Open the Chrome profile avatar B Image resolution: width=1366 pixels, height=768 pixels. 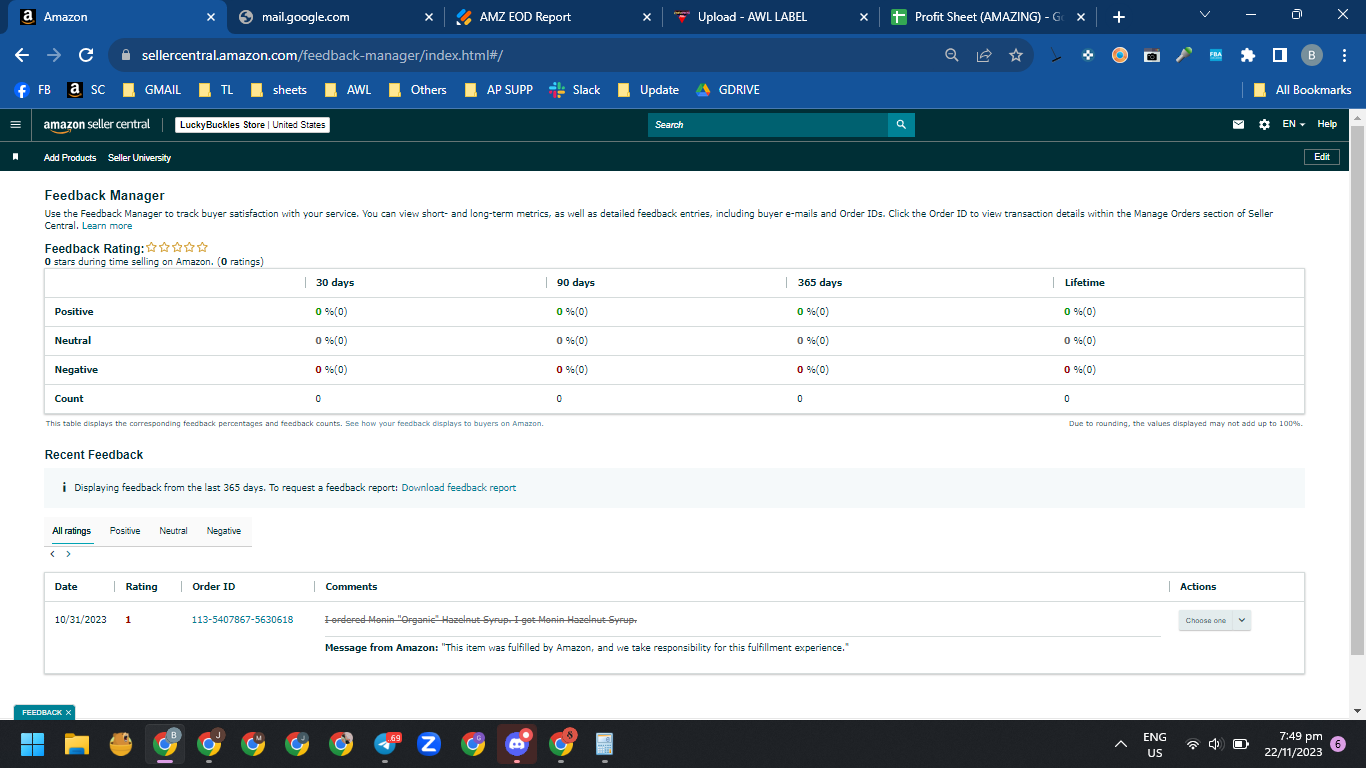1312,56
